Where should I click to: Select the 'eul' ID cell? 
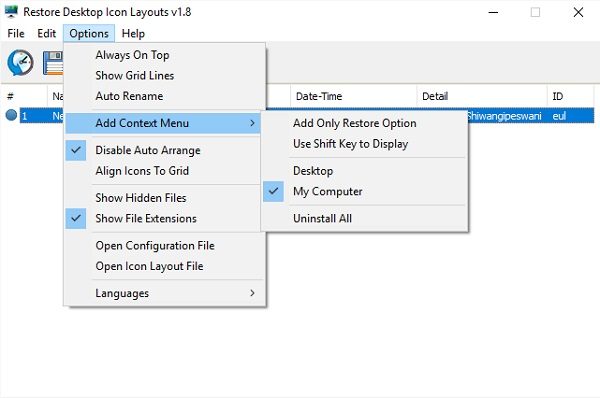(x=570, y=116)
